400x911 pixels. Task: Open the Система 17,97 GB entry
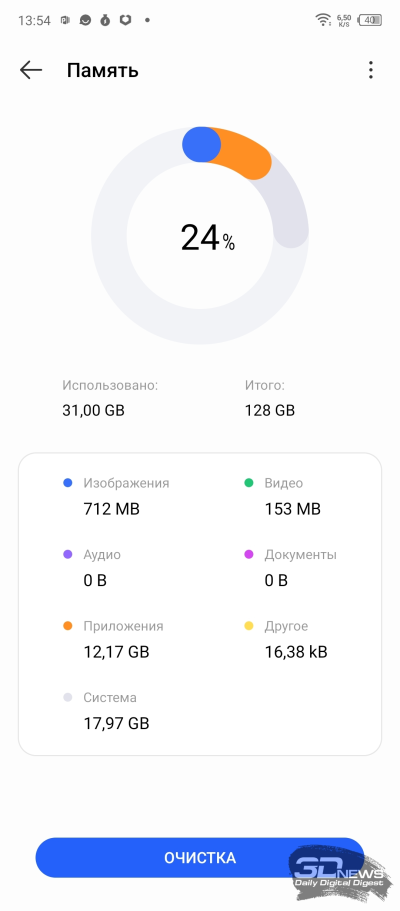pos(106,711)
